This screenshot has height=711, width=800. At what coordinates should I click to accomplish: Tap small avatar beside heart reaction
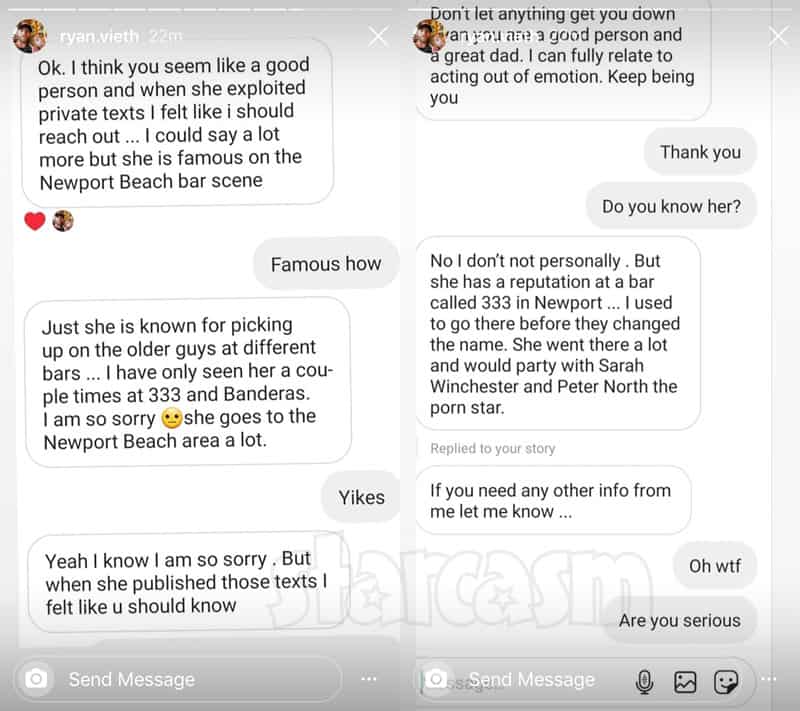63,221
